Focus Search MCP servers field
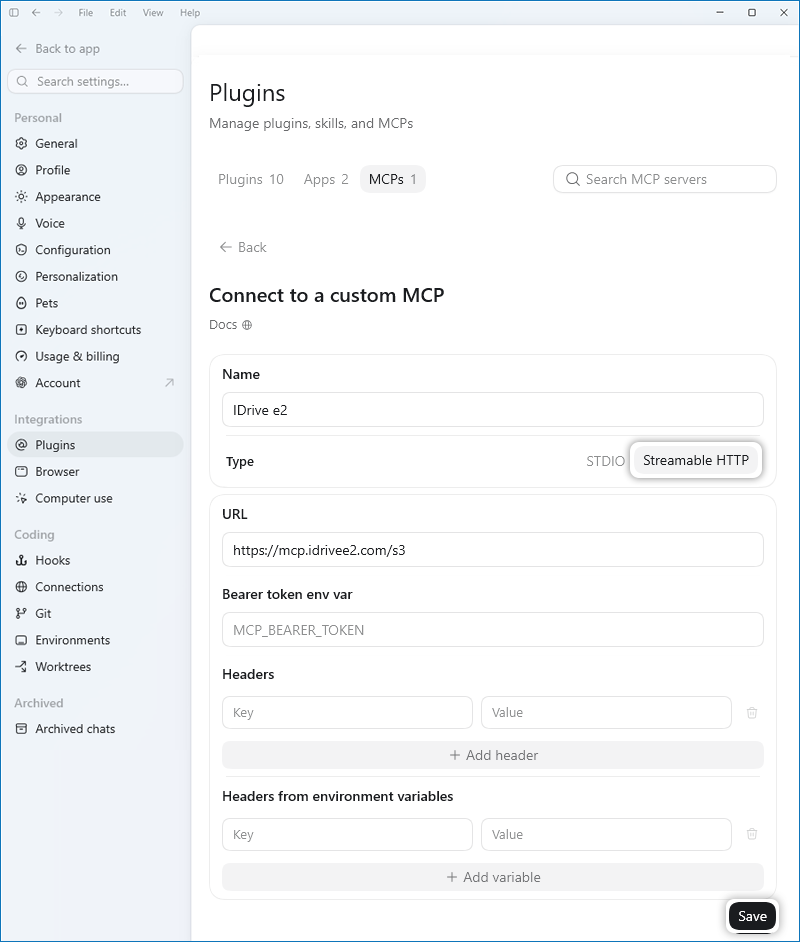The height and width of the screenshot is (943, 800). 665,179
